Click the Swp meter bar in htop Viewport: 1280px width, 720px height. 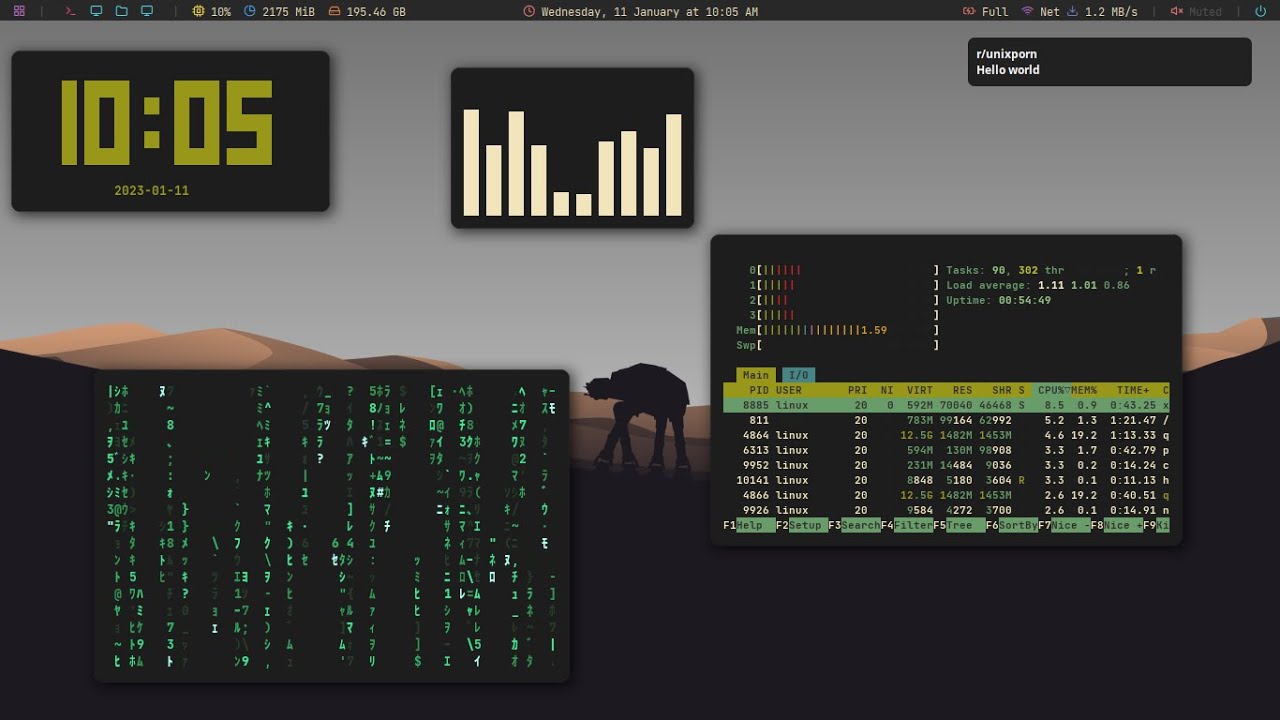coord(838,345)
